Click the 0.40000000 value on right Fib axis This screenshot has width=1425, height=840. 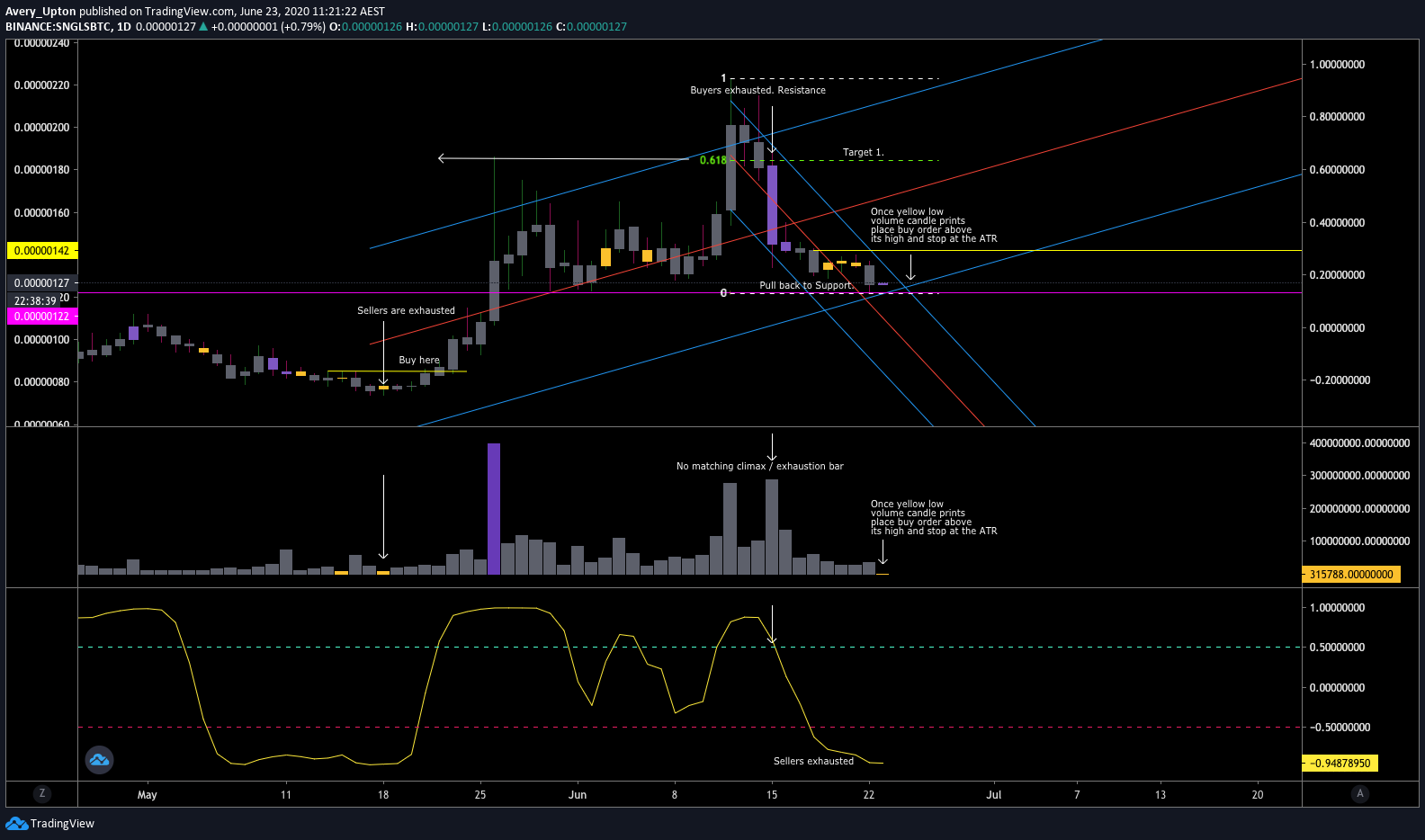click(1338, 223)
